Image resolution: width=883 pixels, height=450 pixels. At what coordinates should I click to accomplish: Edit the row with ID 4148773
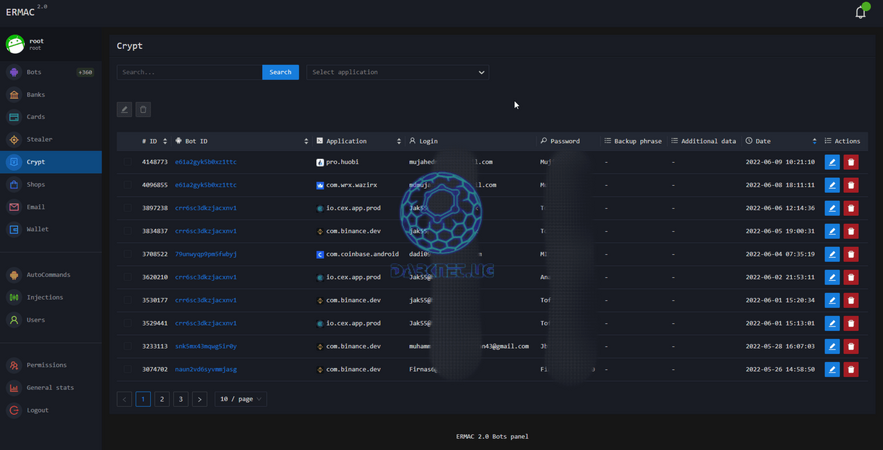[x=832, y=162]
